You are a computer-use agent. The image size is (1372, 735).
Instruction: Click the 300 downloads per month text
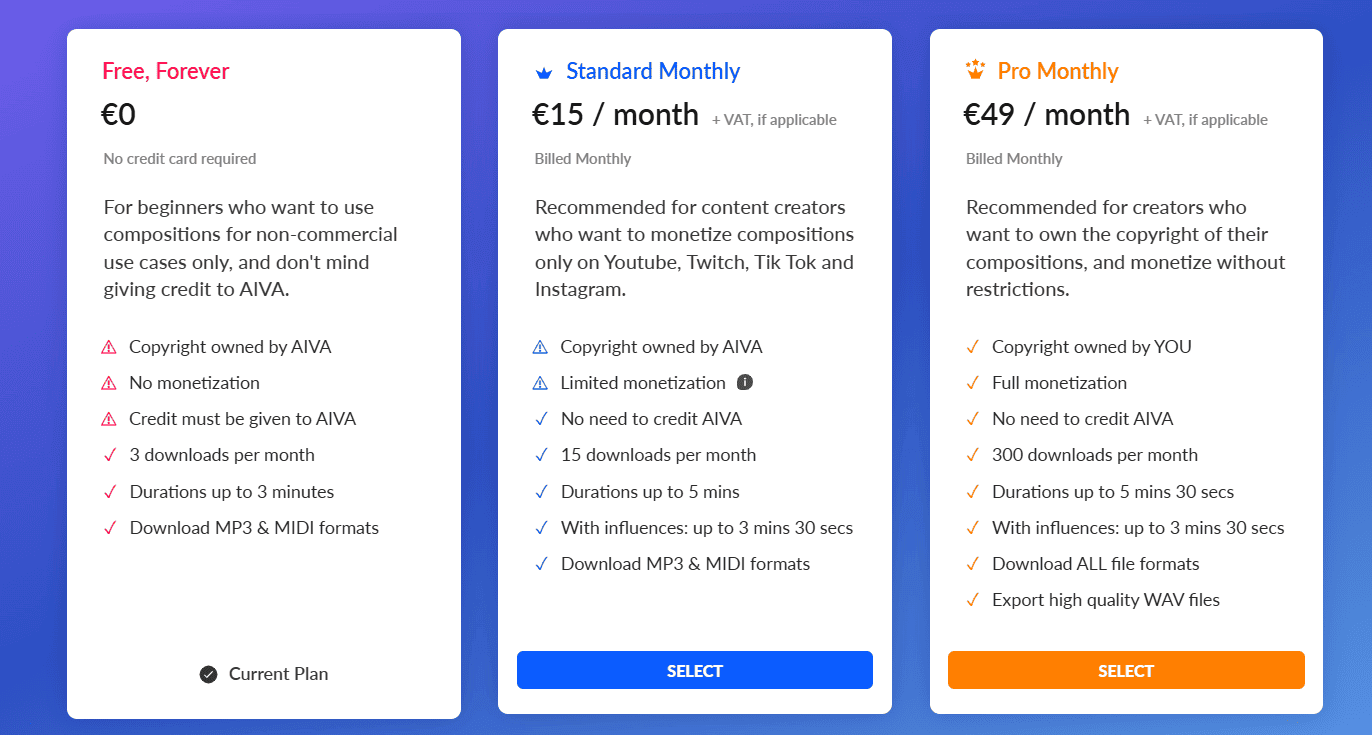click(1094, 455)
